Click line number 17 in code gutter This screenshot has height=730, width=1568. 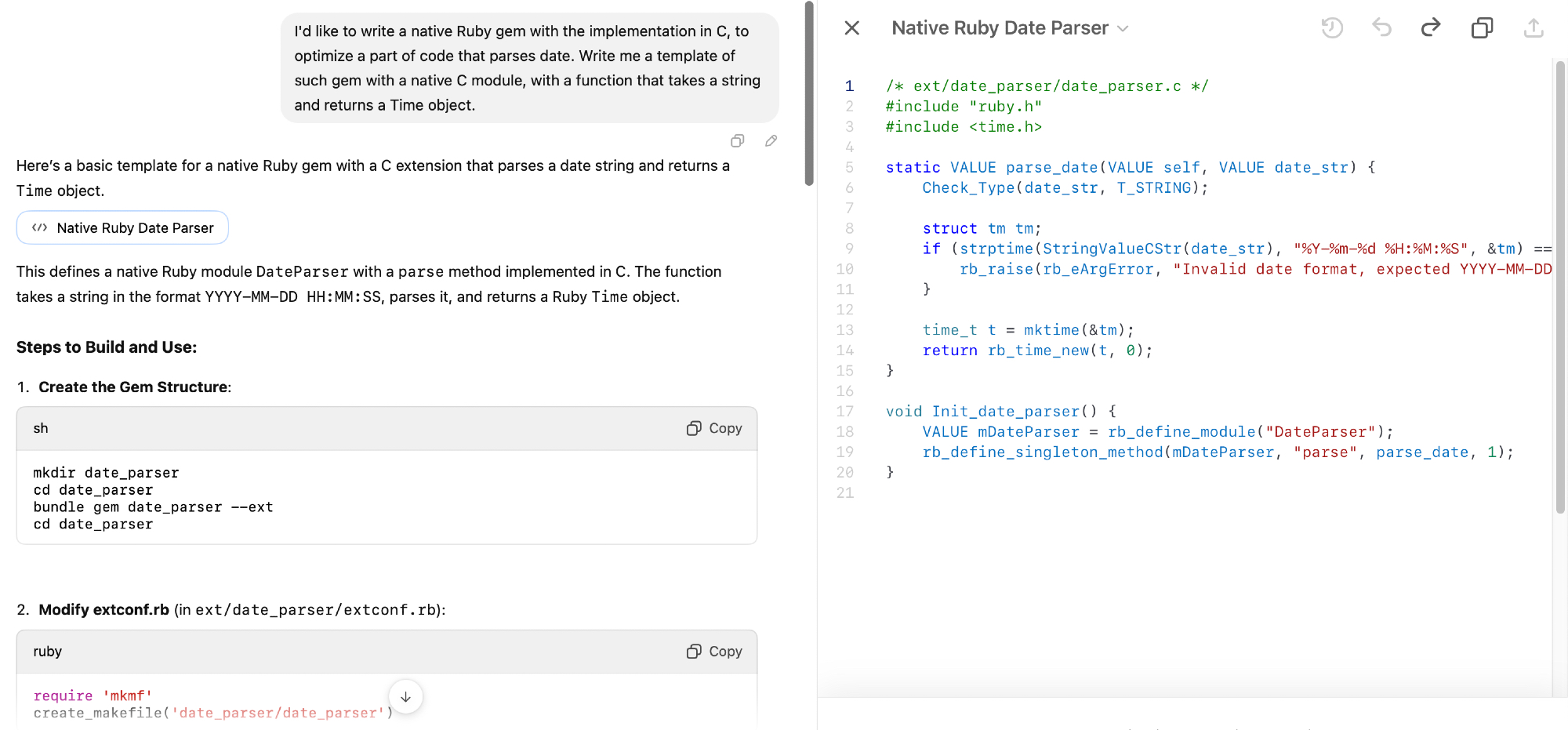pos(845,412)
